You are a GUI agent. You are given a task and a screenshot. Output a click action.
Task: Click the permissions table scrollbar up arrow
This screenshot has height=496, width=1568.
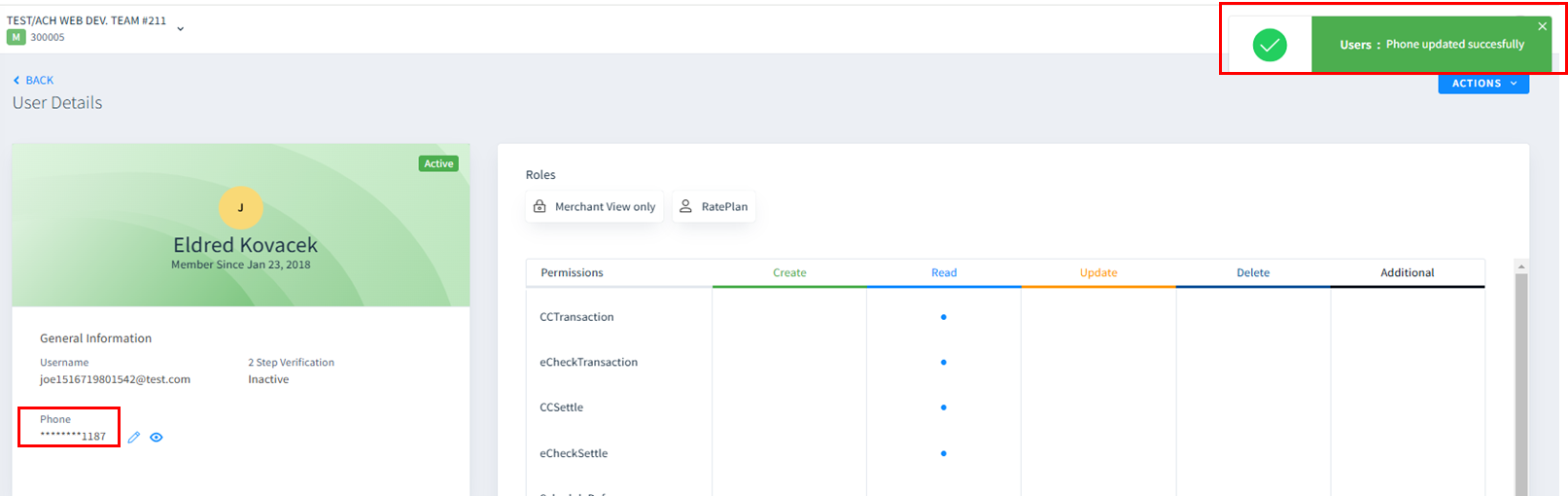(1521, 266)
